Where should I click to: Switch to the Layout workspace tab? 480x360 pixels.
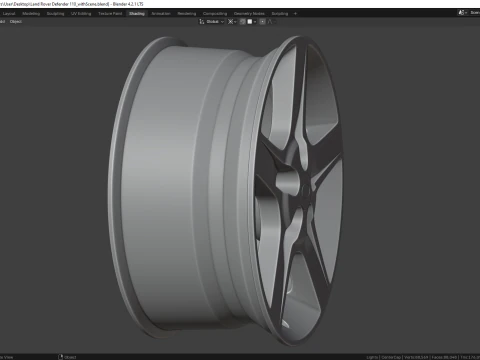(x=9, y=14)
